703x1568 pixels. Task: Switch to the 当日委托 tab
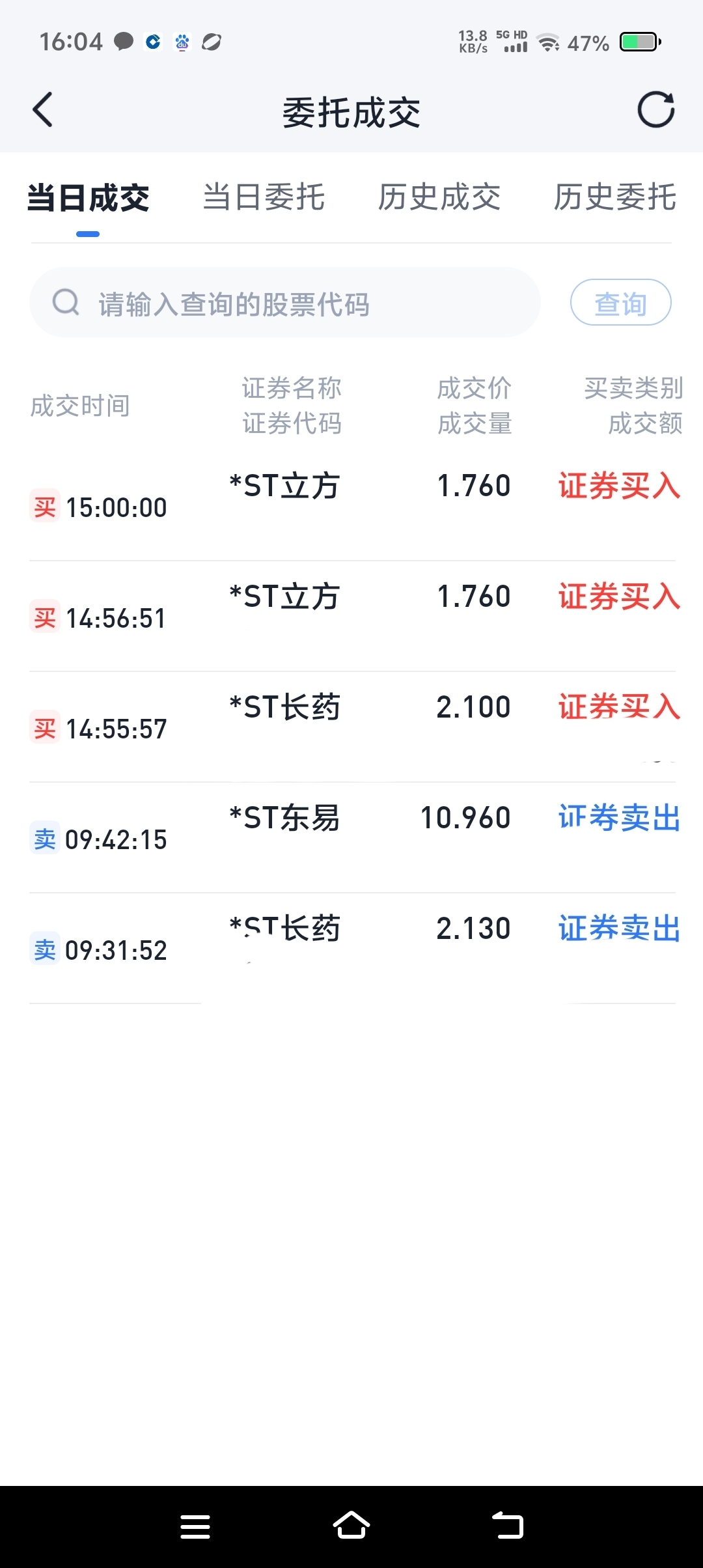pos(264,197)
